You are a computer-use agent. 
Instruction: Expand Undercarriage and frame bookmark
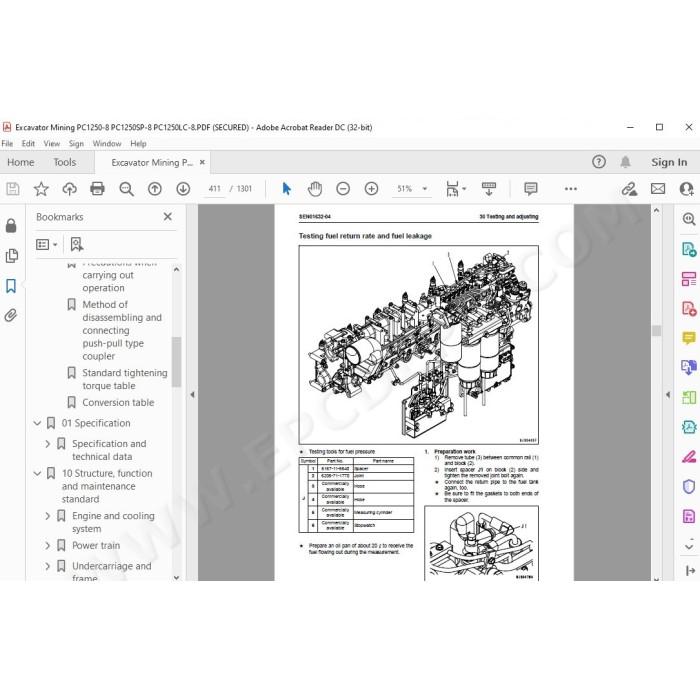coord(48,566)
